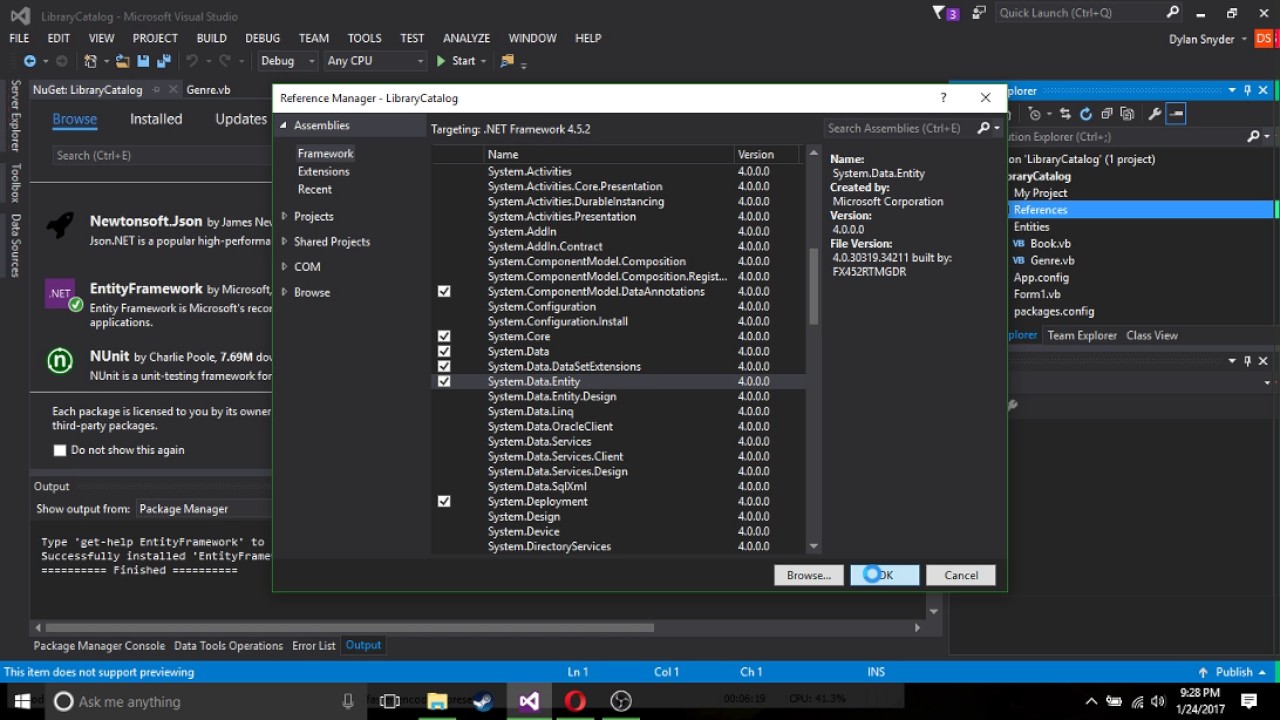Image resolution: width=1280 pixels, height=720 pixels.
Task: Click the Quick Launch search box
Action: coord(1080,13)
